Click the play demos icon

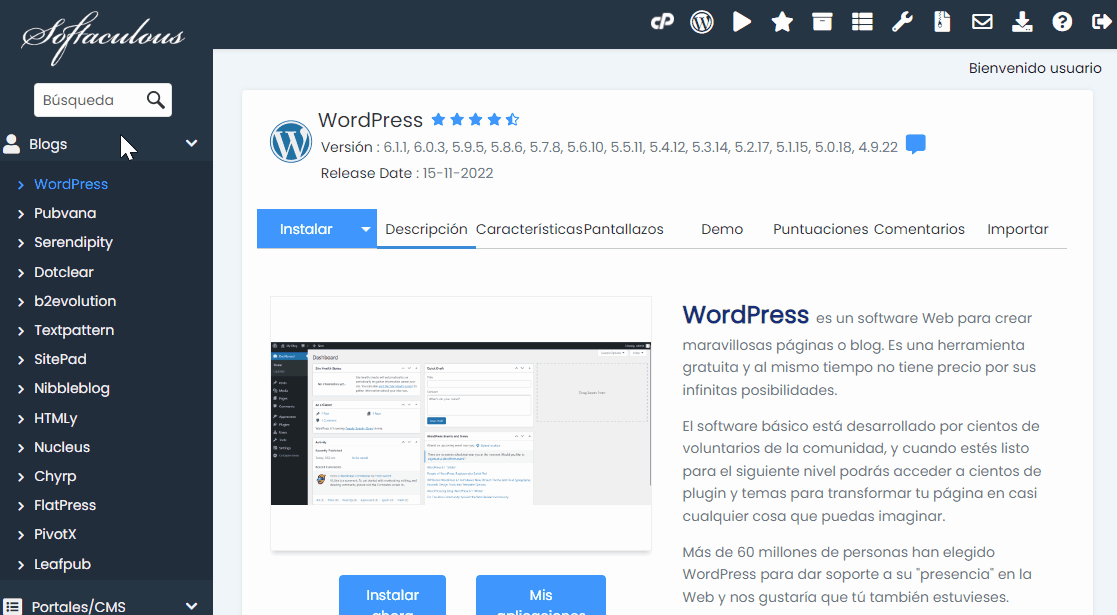(x=742, y=22)
